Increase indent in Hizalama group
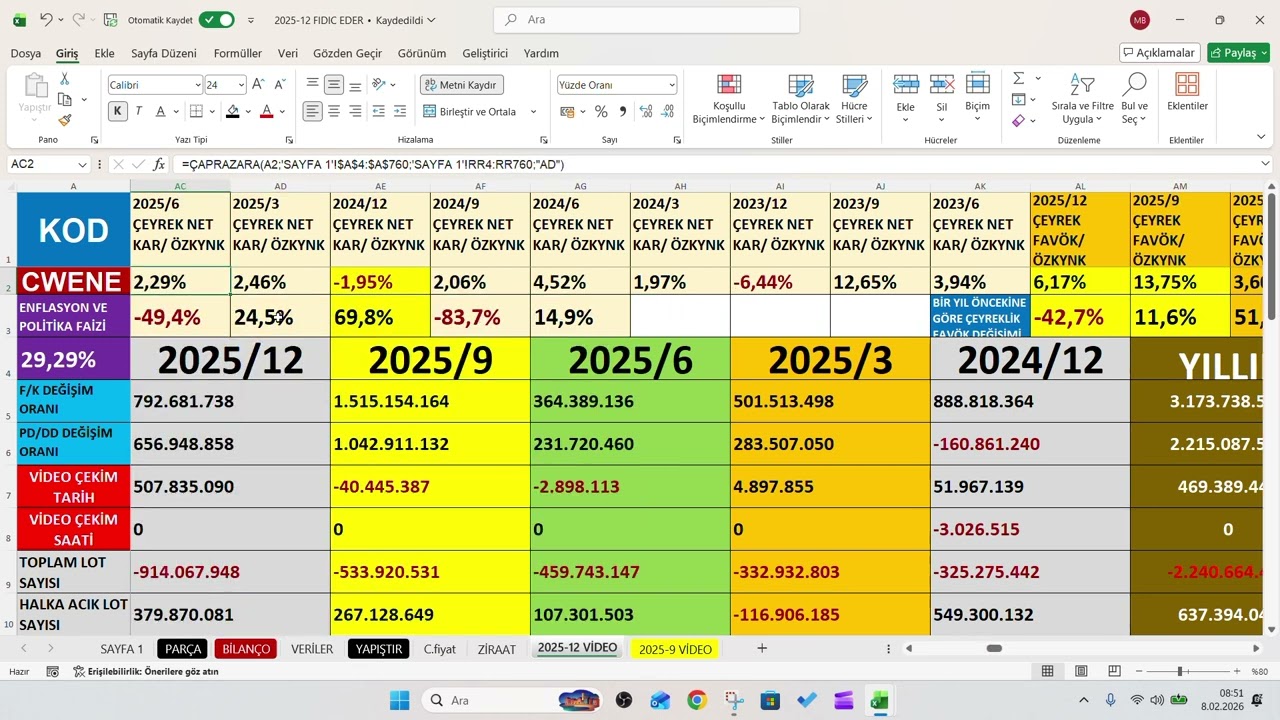Viewport: 1280px width, 720px height. pos(400,111)
